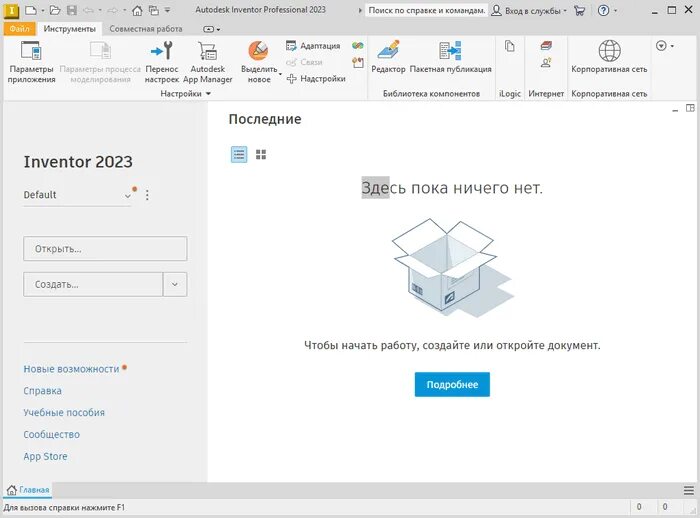700x518 pixels.
Task: Open App Store link
Action: pyautogui.click(x=46, y=456)
